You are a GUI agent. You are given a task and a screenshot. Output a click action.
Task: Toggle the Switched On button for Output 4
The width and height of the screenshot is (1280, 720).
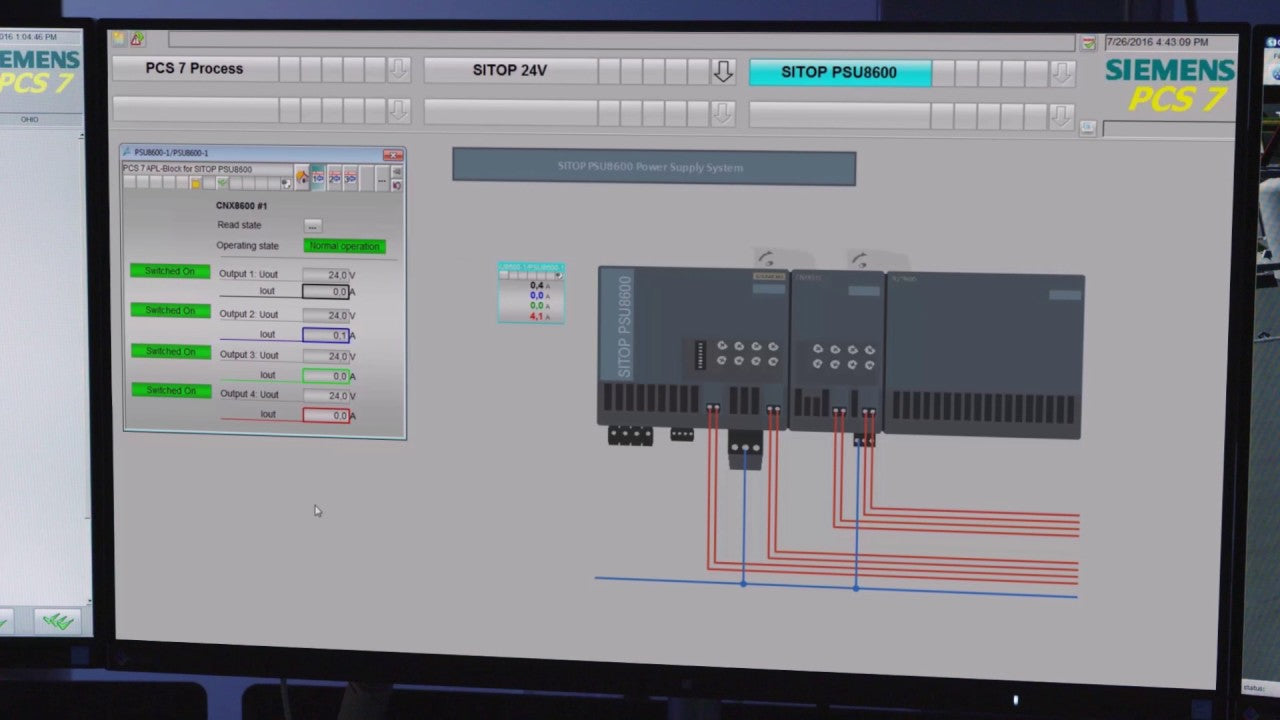[x=170, y=390]
